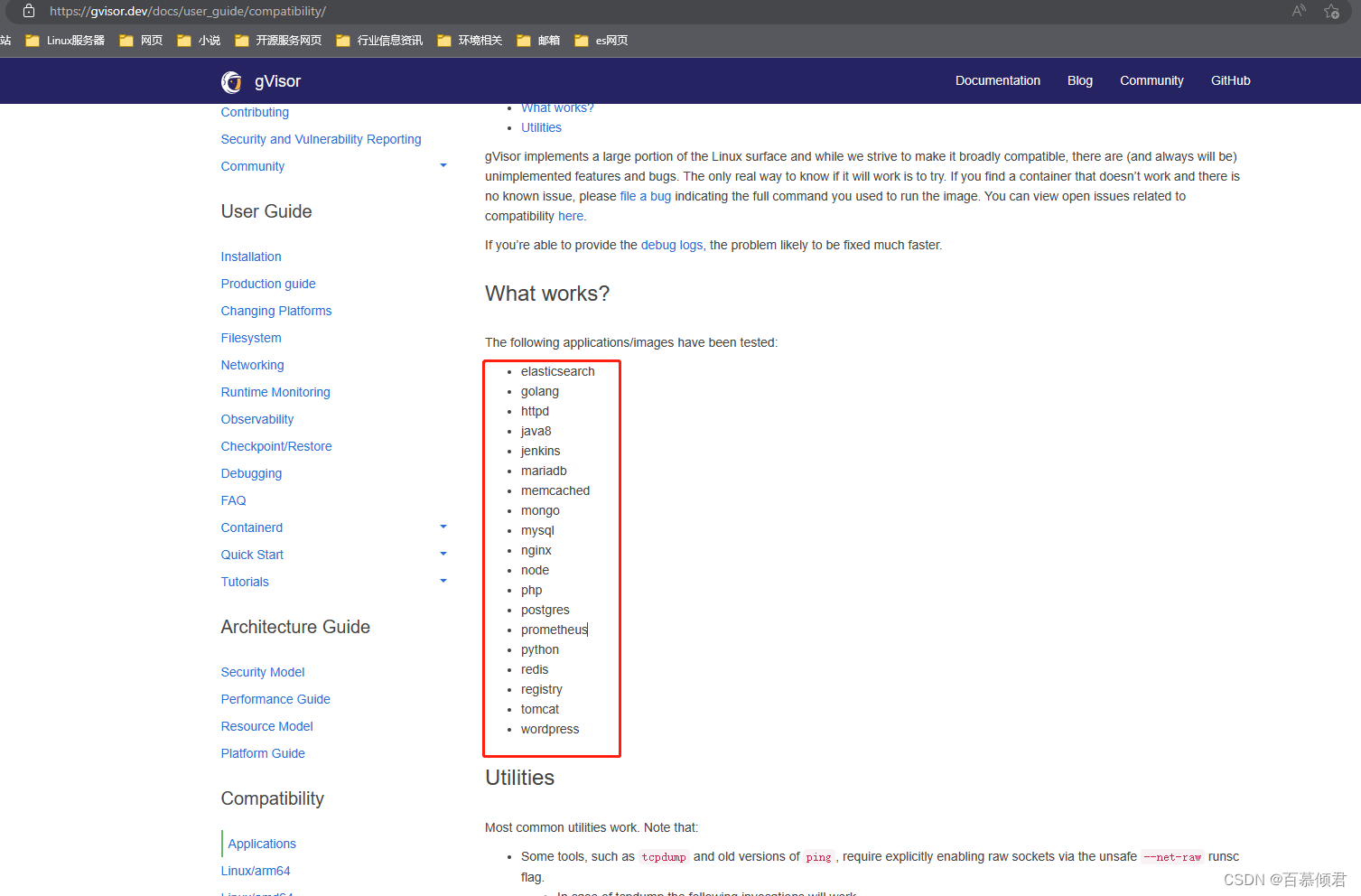The image size is (1361, 896).
Task: Open Quick Start sidebar link
Action: pyautogui.click(x=252, y=555)
